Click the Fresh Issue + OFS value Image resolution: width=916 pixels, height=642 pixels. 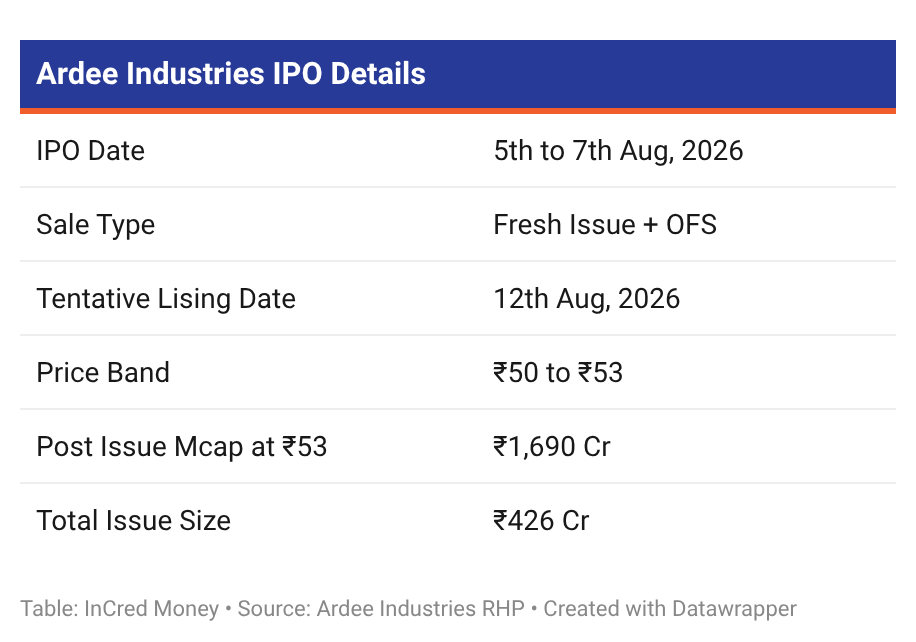605,225
